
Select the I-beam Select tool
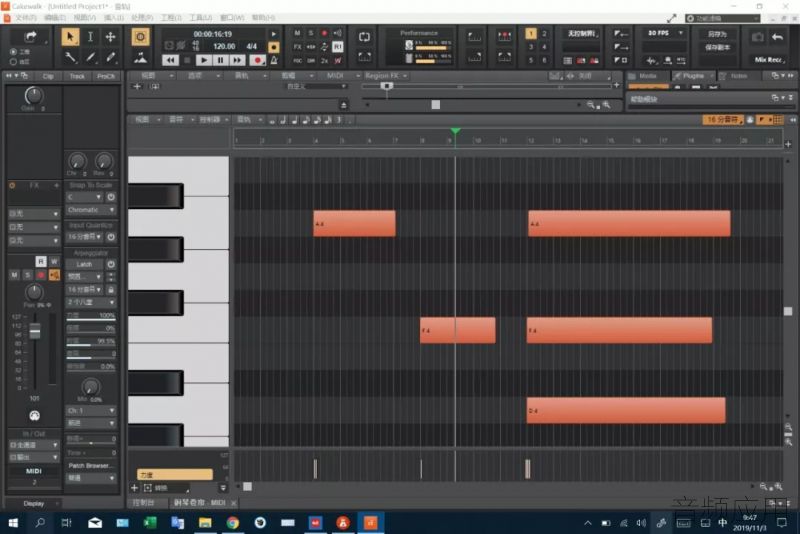[90, 37]
